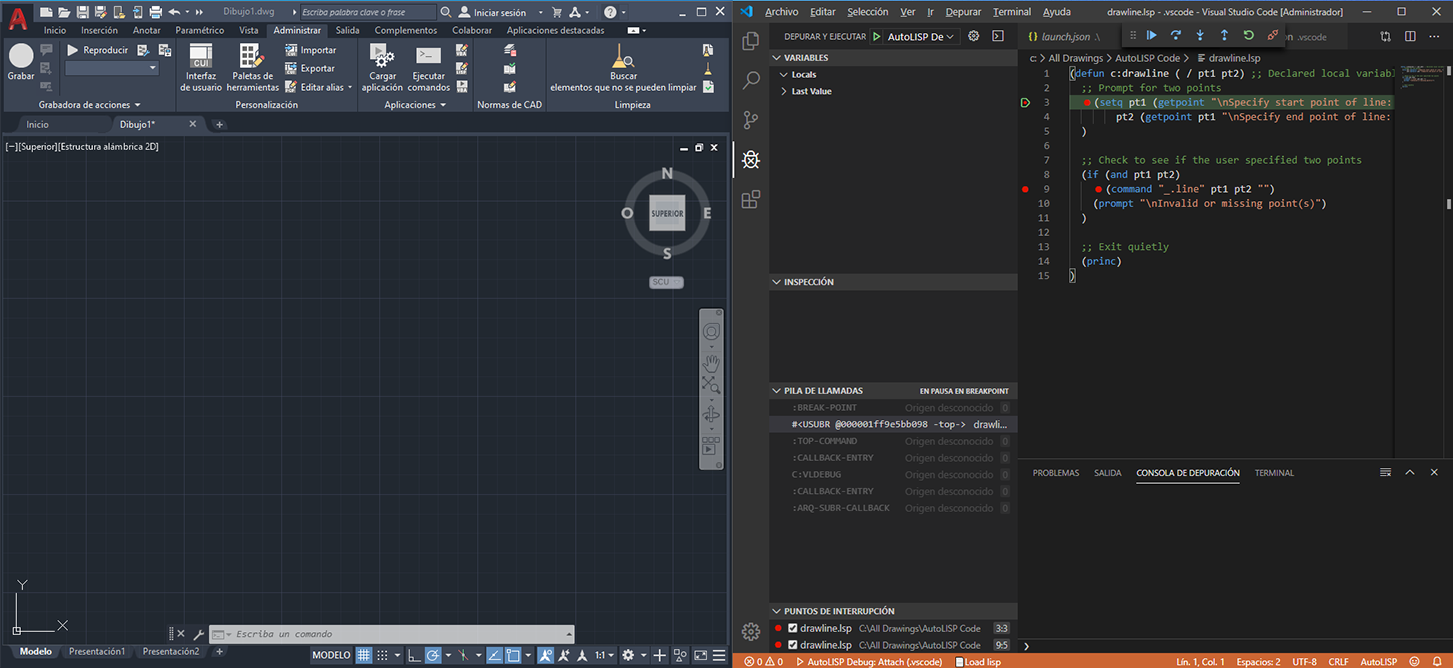Add new drawing tab with plus
The image size is (1453, 668).
pyautogui.click(x=220, y=125)
